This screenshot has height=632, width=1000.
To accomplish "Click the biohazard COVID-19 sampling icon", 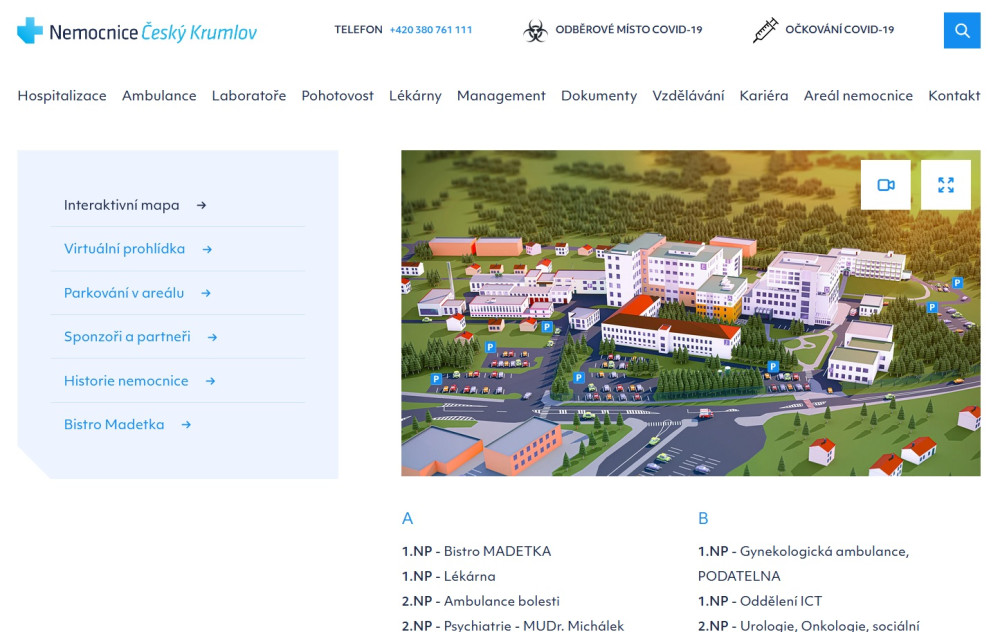I will (535, 30).
